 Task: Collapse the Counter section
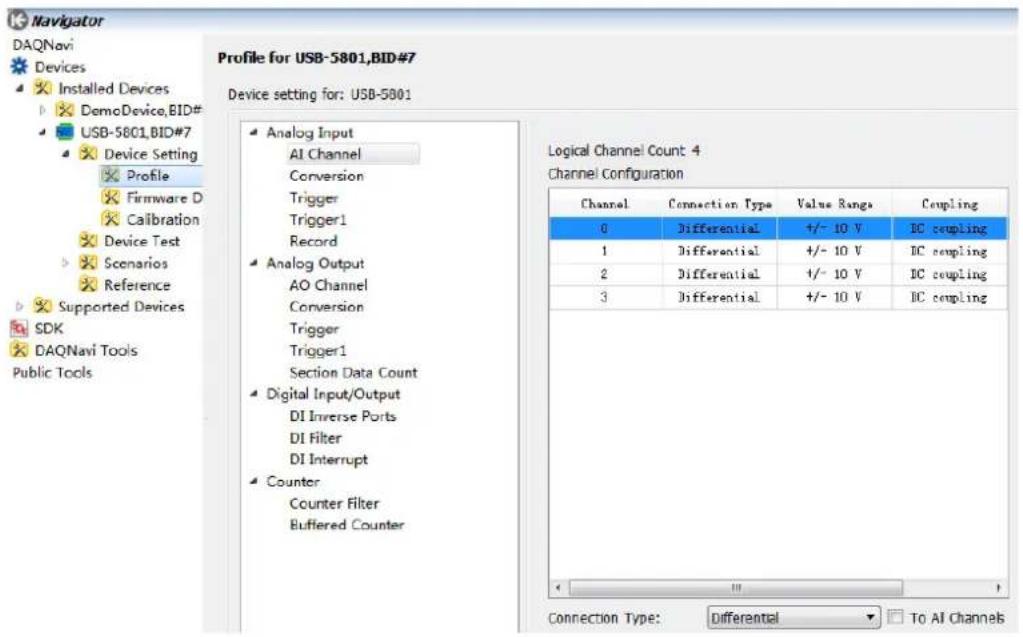click(254, 481)
